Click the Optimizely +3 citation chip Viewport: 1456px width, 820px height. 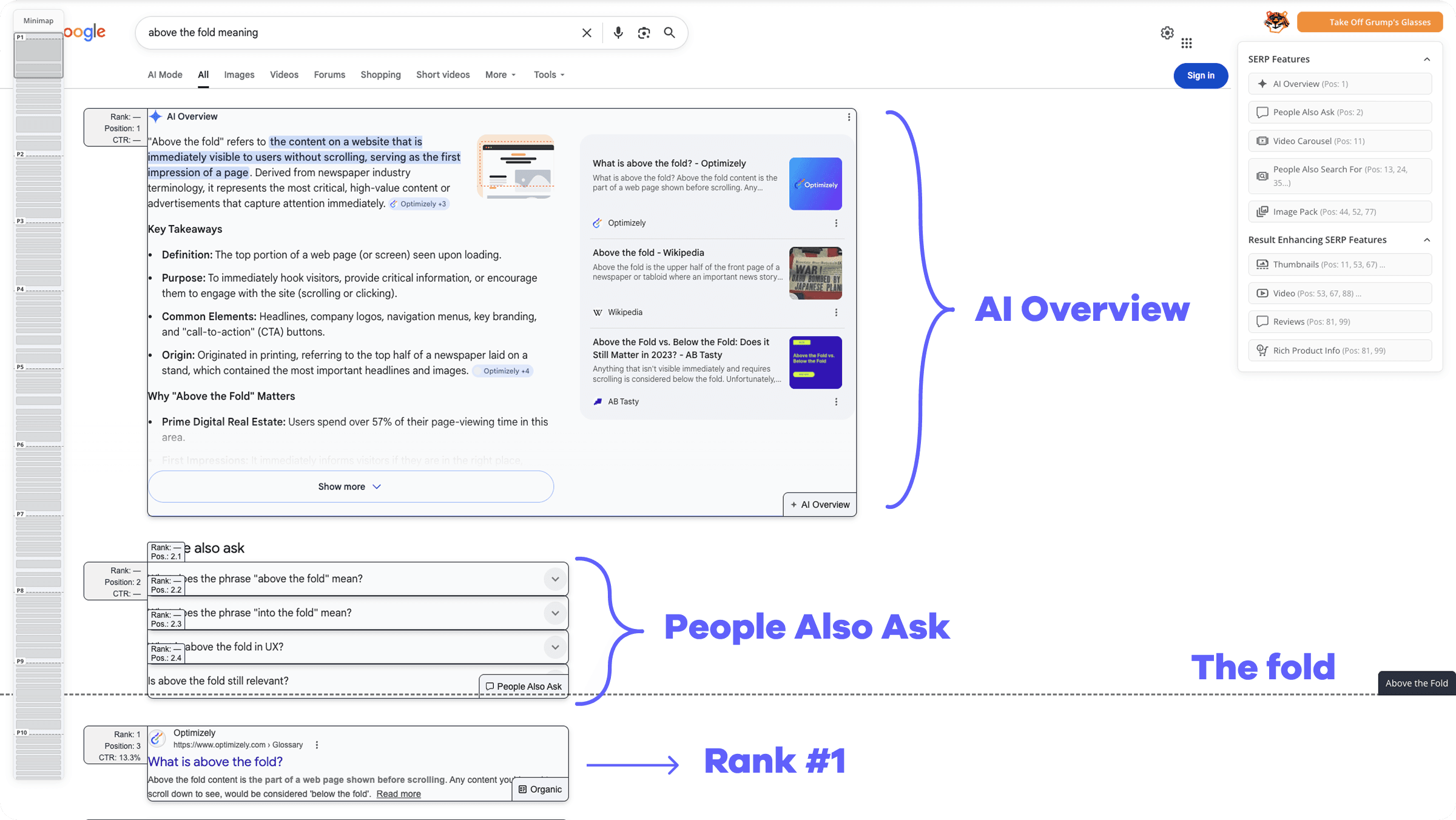(419, 204)
